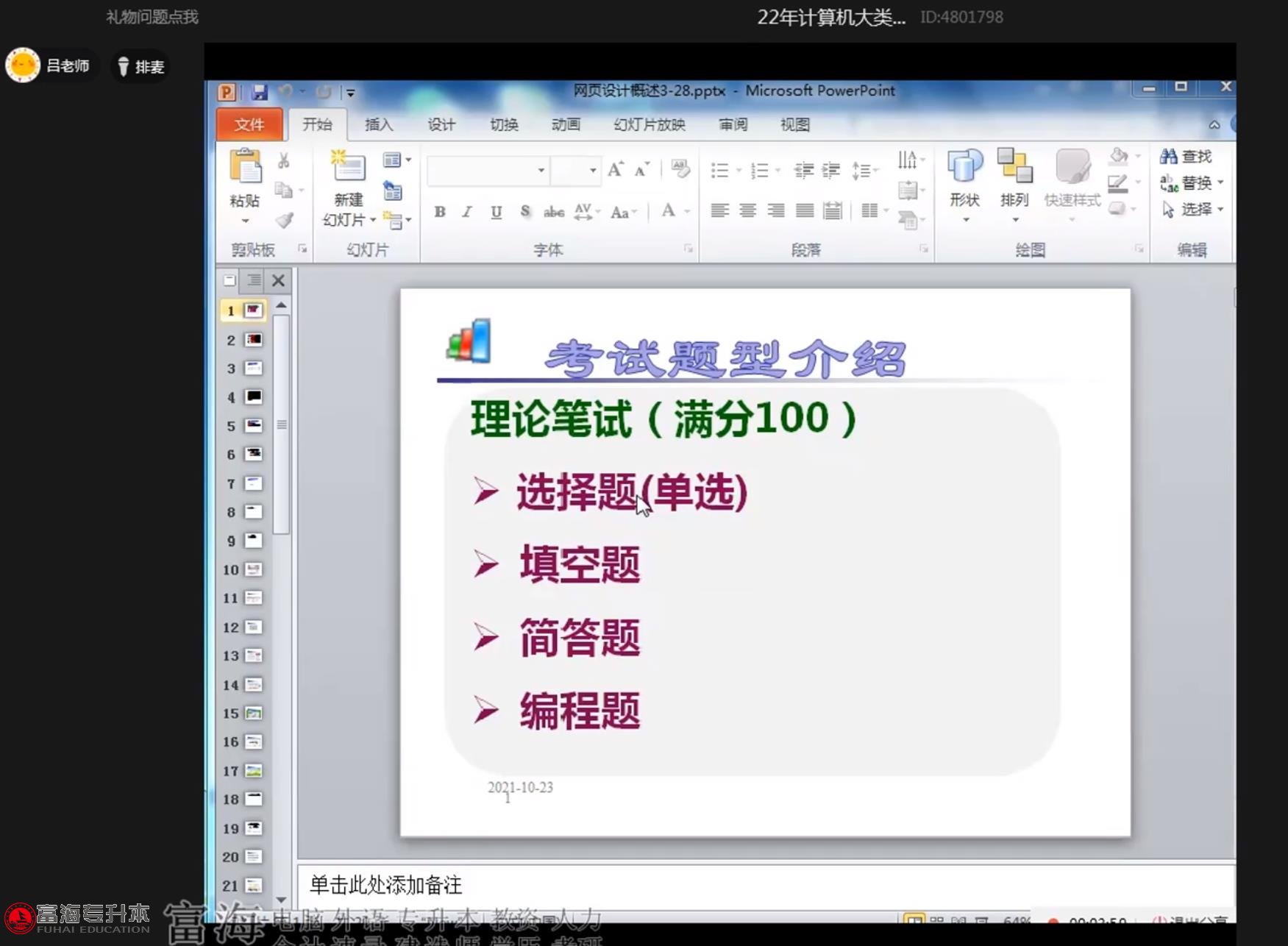Open the font name combo box dropdown

click(541, 171)
